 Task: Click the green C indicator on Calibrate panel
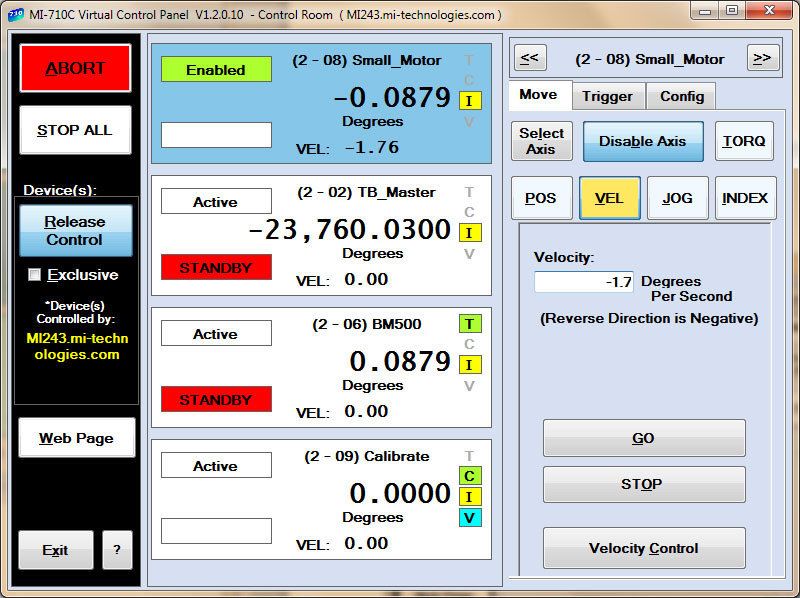(470, 476)
